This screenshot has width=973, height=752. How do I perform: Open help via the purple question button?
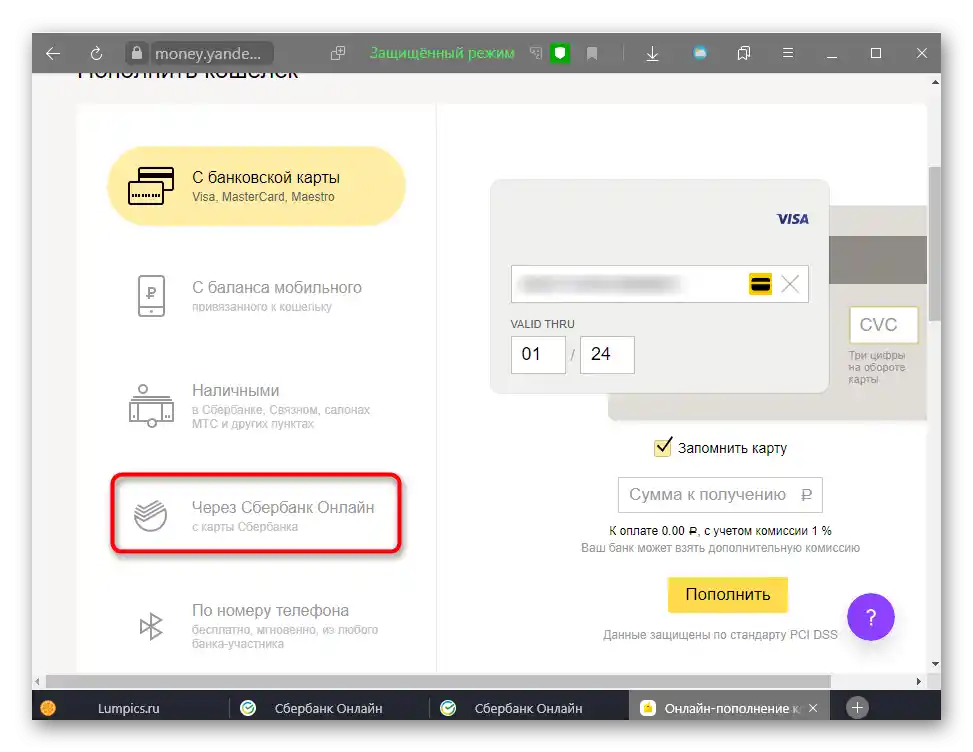pyautogui.click(x=871, y=617)
